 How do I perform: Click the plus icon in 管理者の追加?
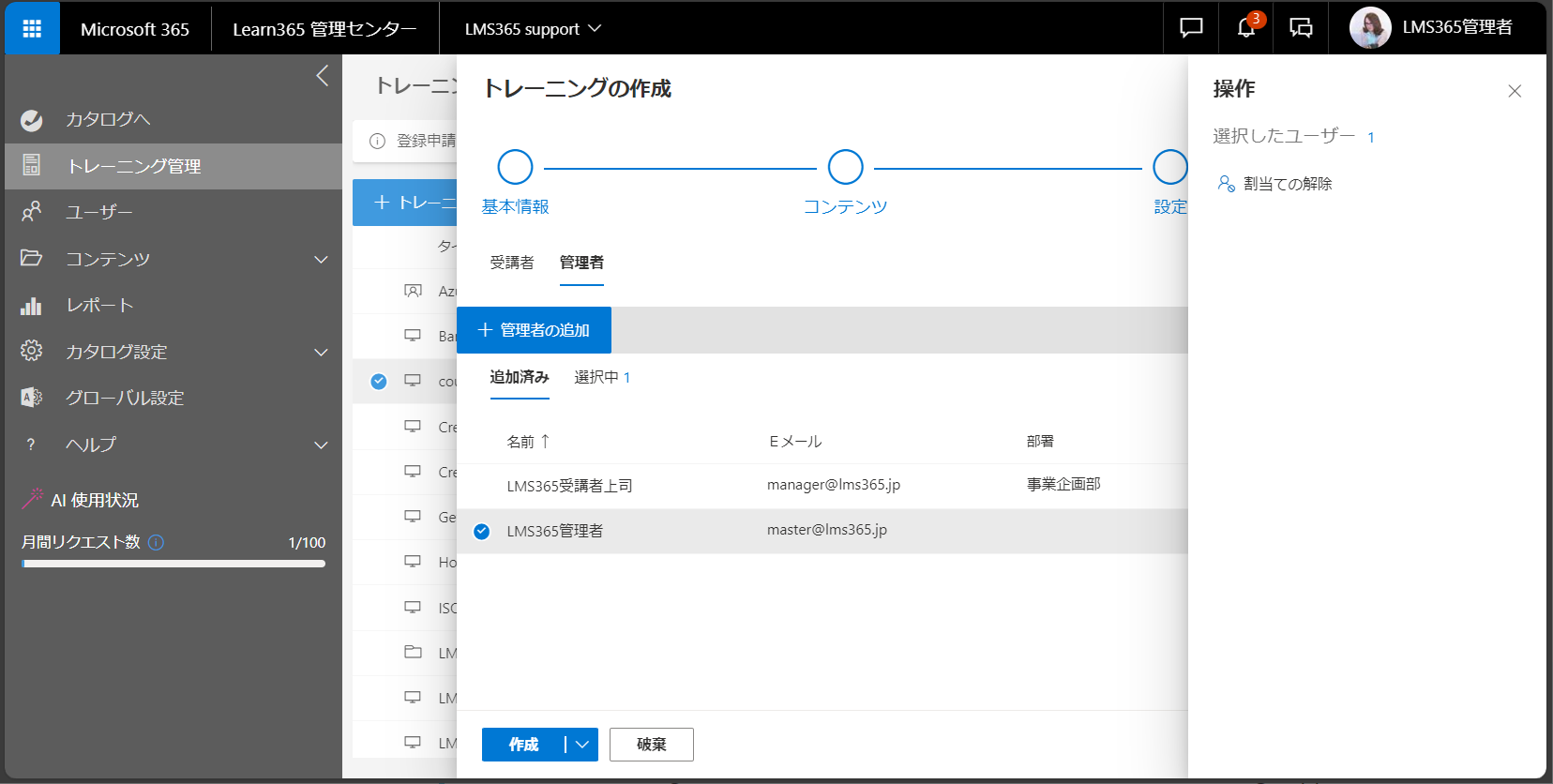(x=485, y=330)
